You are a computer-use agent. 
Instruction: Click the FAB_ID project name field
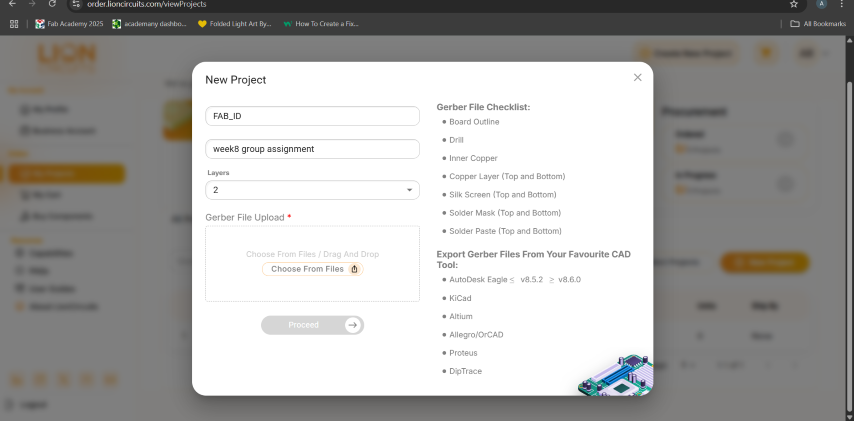click(312, 116)
